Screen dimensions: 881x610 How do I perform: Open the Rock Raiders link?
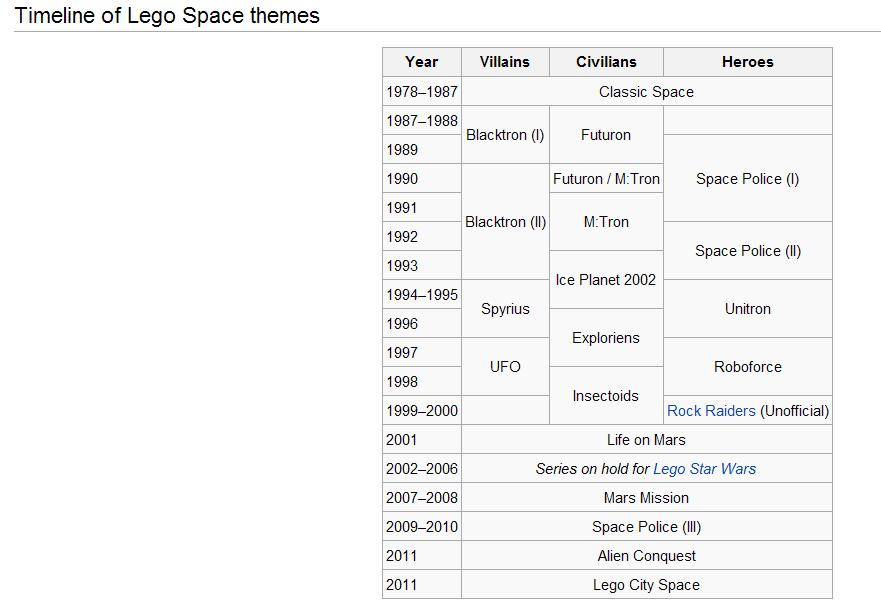(x=711, y=411)
